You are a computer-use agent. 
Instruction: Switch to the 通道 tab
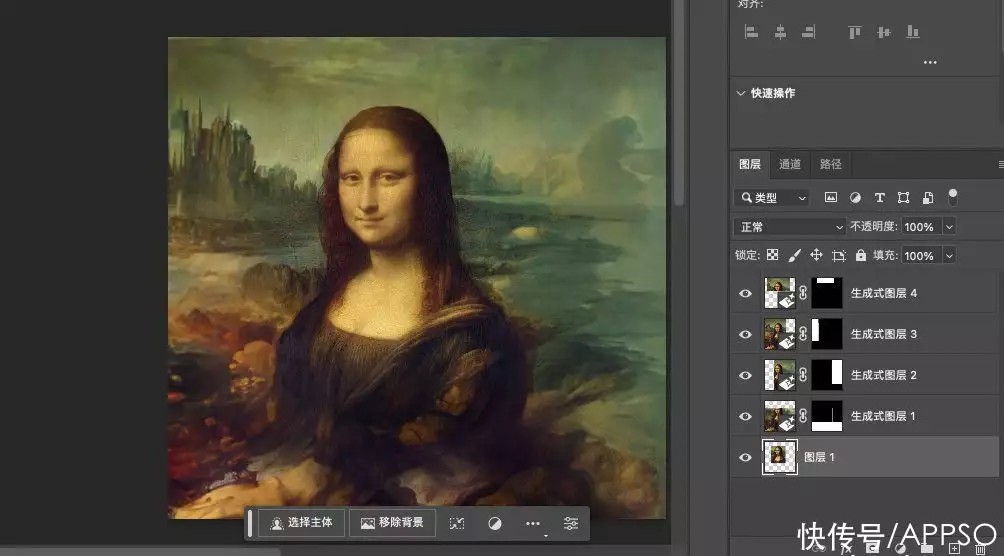(x=790, y=164)
